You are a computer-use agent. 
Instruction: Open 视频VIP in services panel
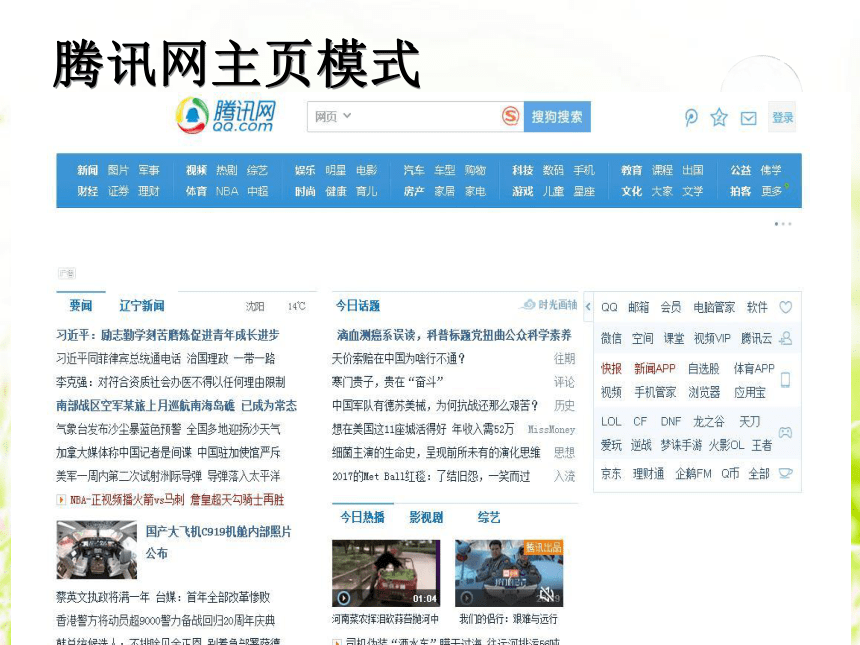[x=712, y=338]
